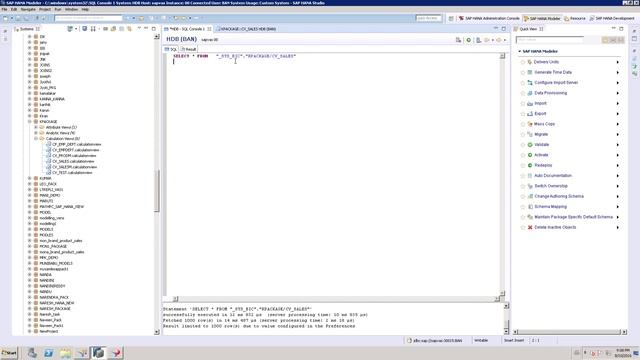The width and height of the screenshot is (640, 360).
Task: Open the Export submenu arrow
Action: 618,113
